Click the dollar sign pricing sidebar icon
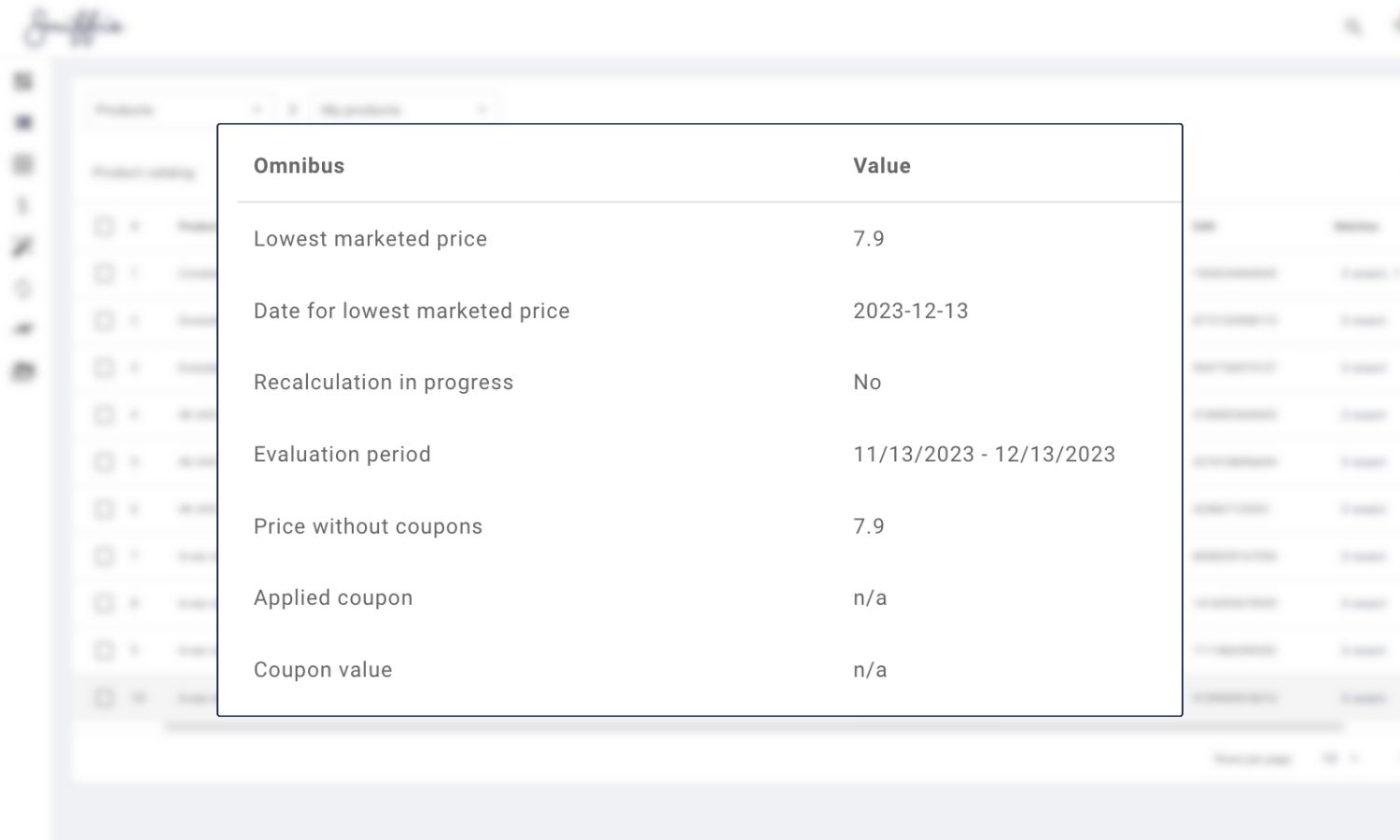The image size is (1400, 840). [23, 205]
